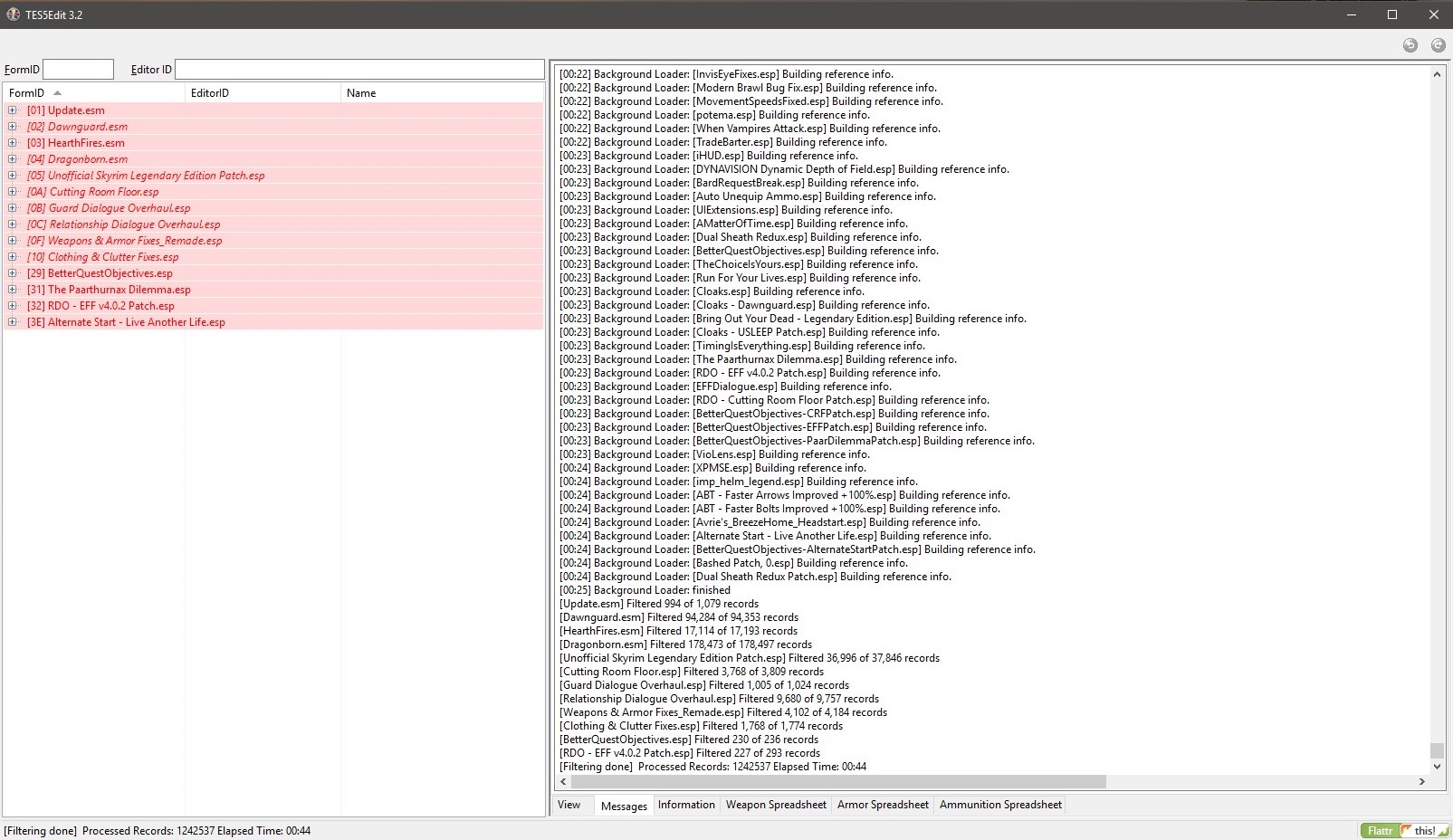Expand the Cutting Room Floor.esp node
Viewport: 1453px width, 840px height.
(13, 192)
